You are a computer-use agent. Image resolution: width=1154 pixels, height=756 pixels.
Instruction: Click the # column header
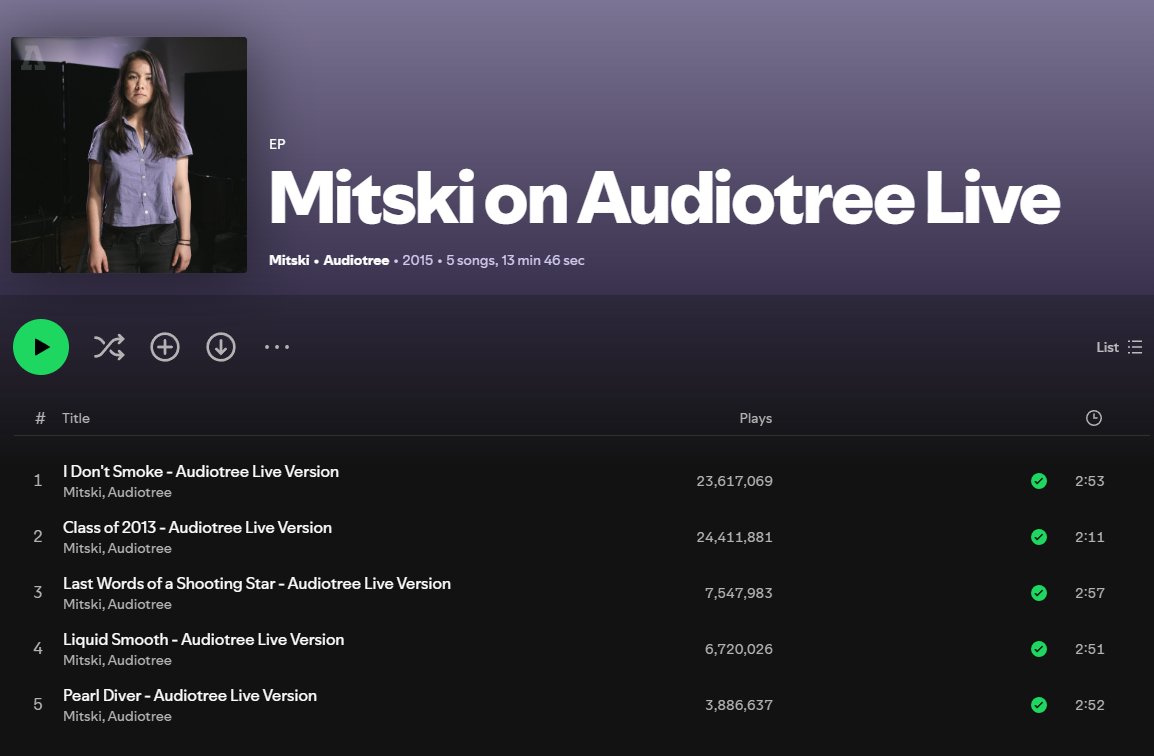click(40, 418)
